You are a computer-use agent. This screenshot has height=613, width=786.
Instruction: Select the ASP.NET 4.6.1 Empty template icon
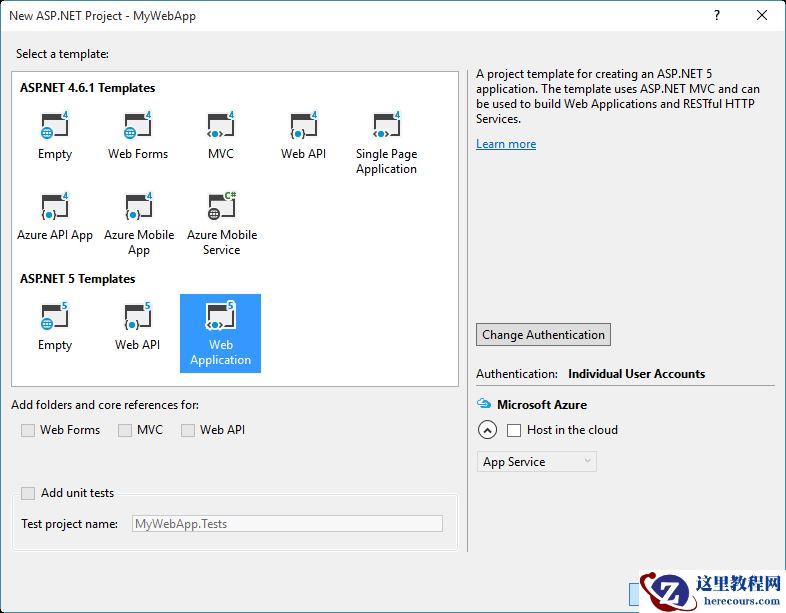coord(54,125)
